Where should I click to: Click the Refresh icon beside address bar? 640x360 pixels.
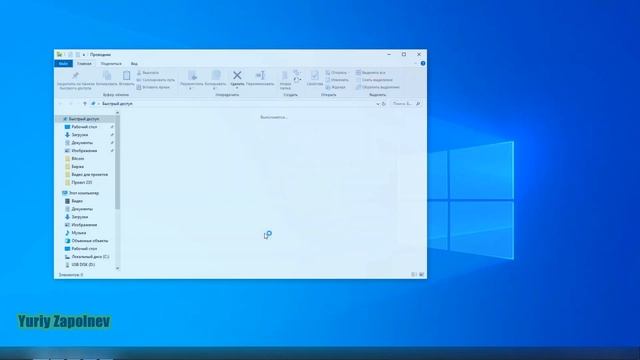point(384,104)
